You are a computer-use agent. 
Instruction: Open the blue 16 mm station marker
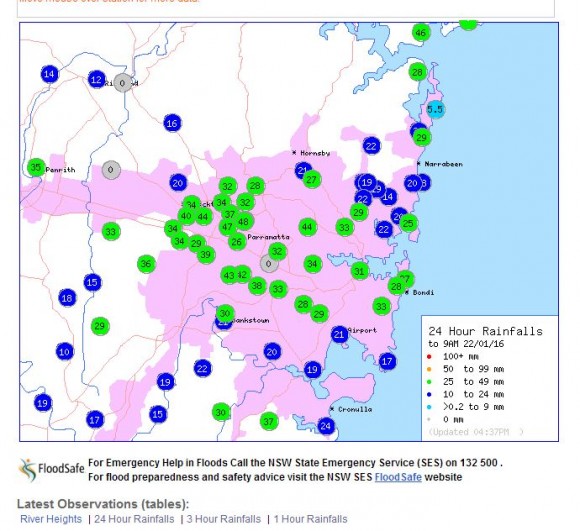[172, 123]
